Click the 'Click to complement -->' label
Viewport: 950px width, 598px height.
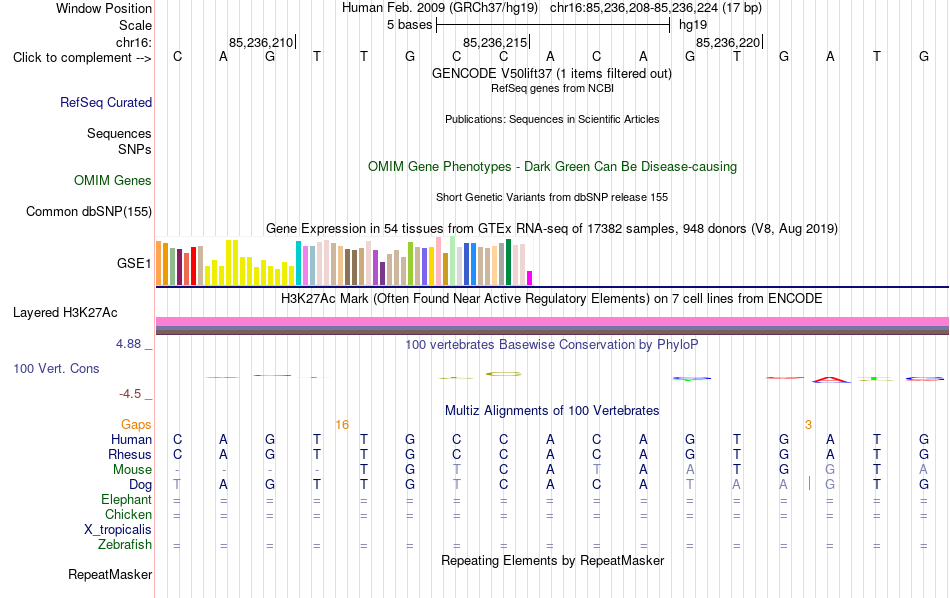click(x=82, y=58)
